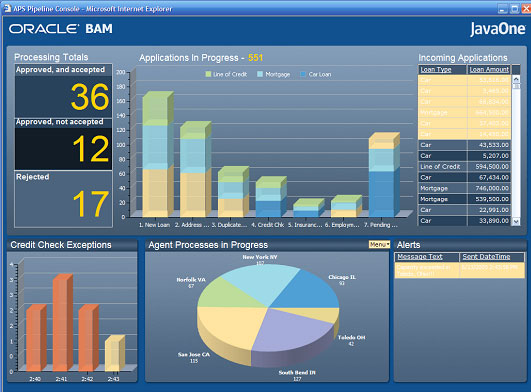The height and width of the screenshot is (392, 531).
Task: Click the Approved, not accepted value 12
Action: 91,149
